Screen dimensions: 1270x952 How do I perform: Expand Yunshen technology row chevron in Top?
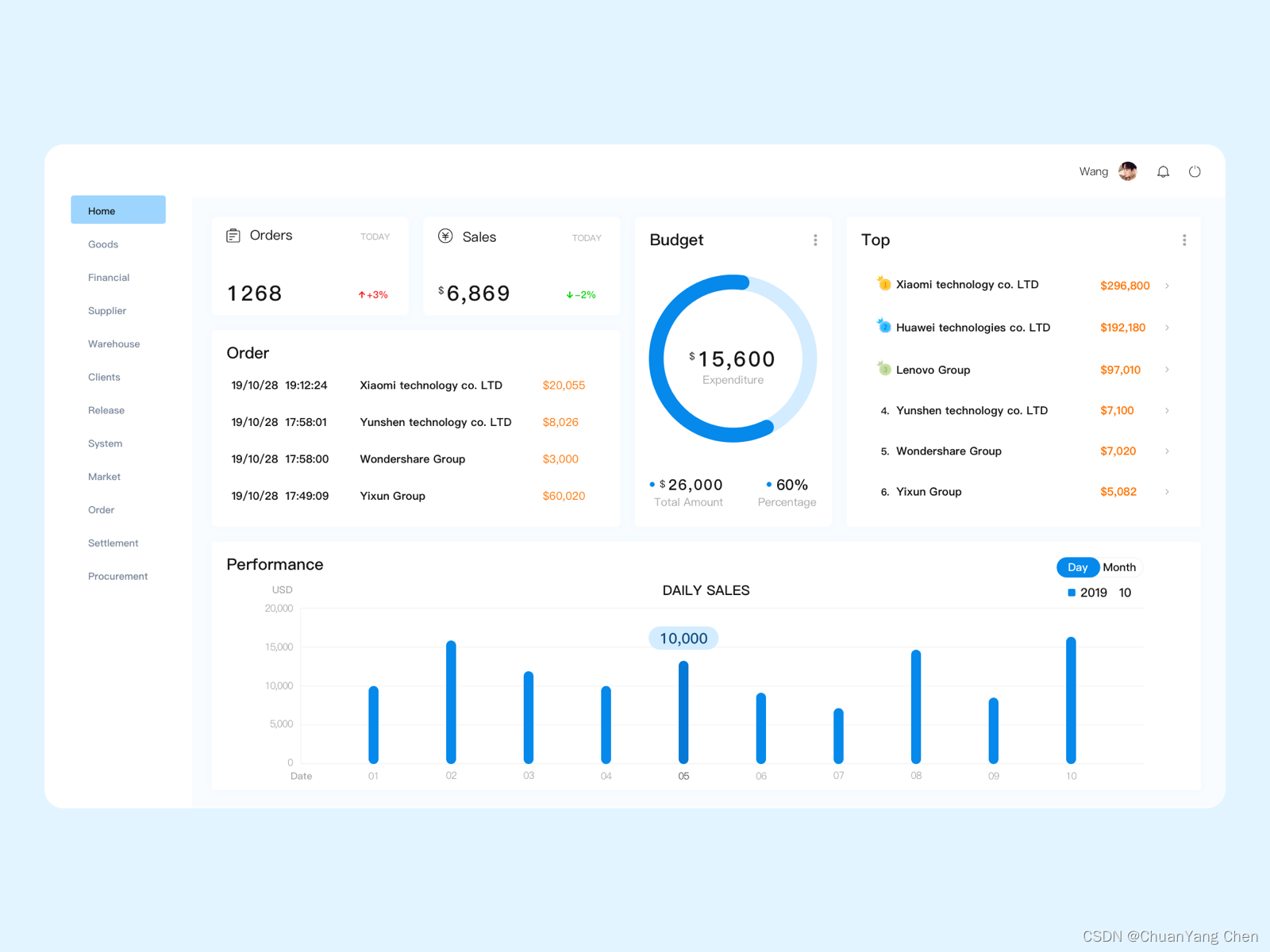click(1167, 410)
